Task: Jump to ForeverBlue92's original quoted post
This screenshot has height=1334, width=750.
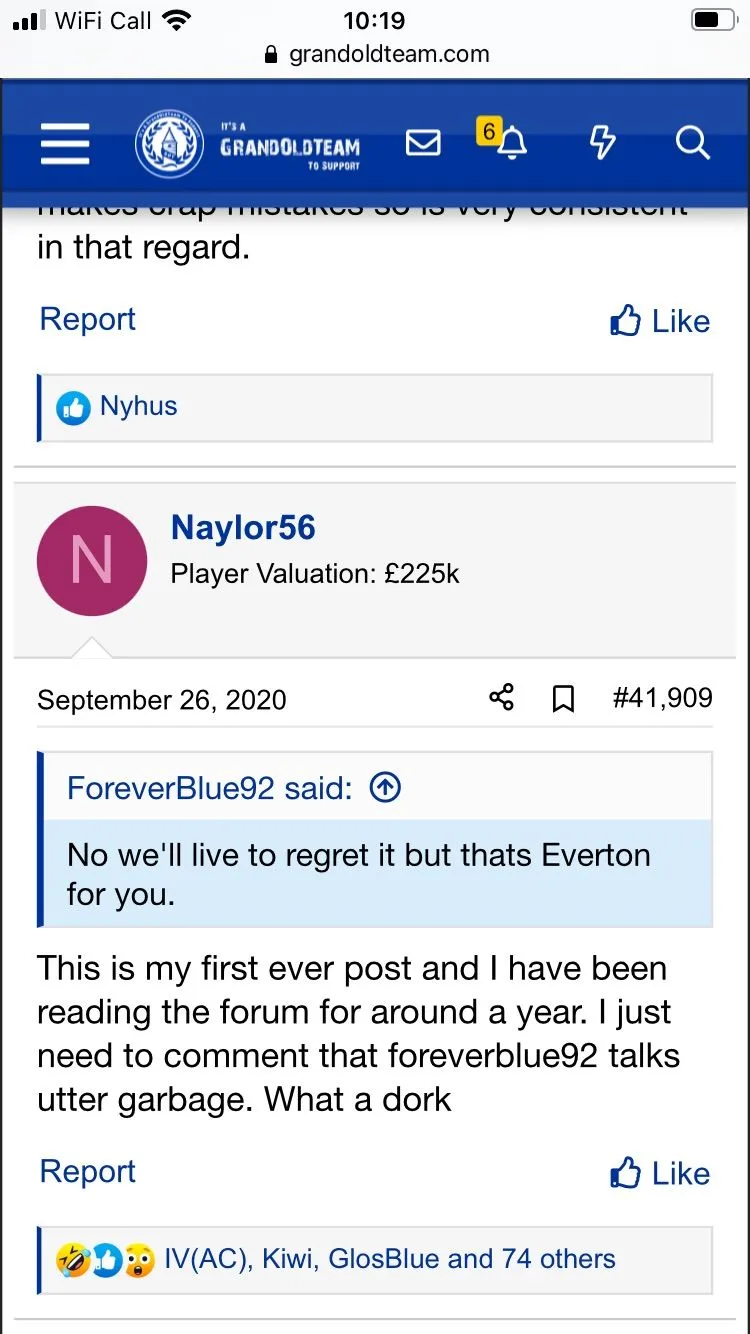Action: (385, 788)
